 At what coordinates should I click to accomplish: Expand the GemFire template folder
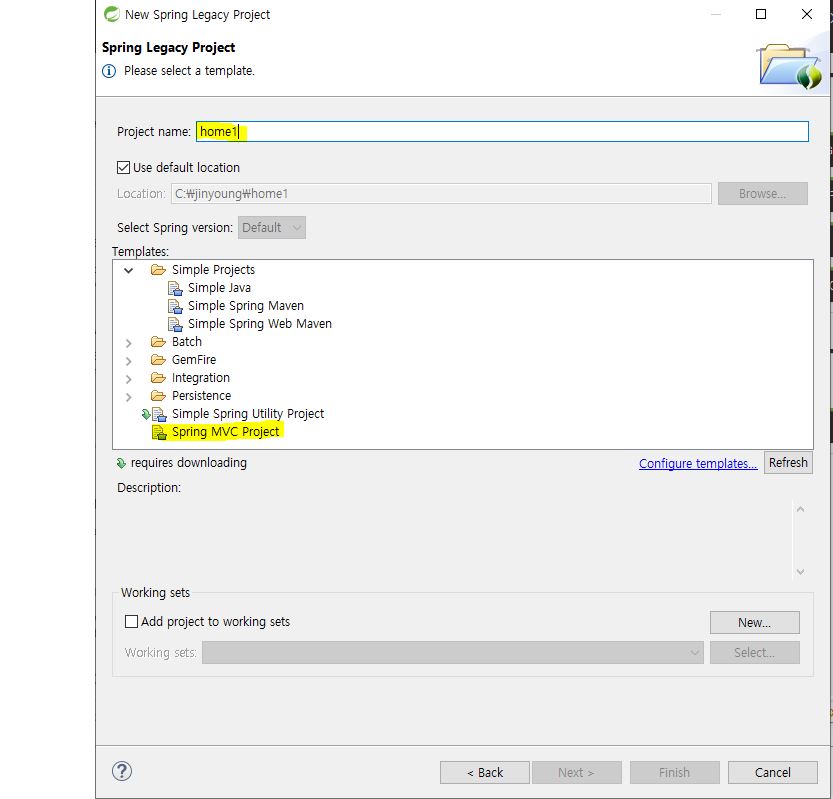[129, 361]
